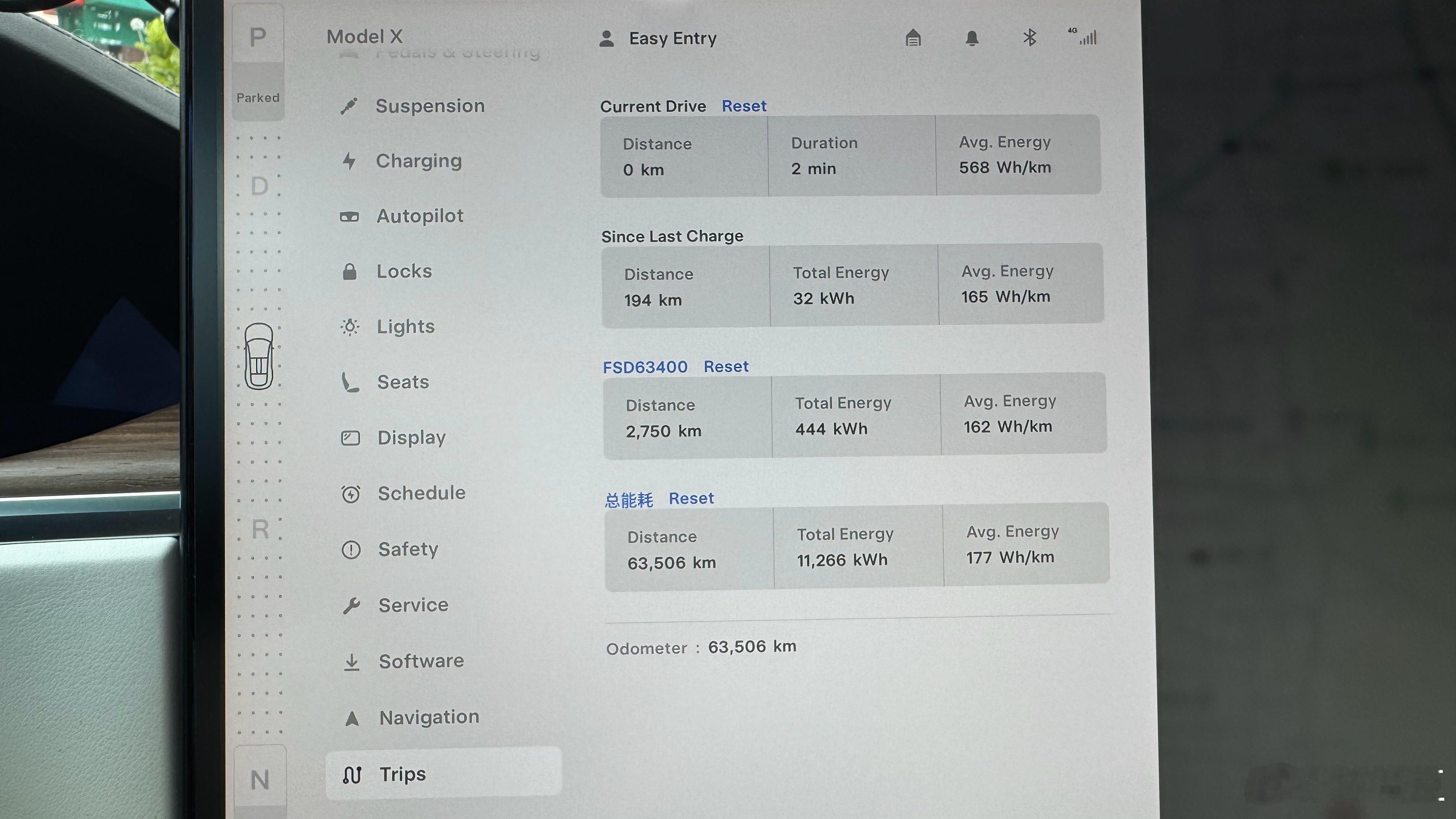Reset the Current Drive trip

[744, 106]
